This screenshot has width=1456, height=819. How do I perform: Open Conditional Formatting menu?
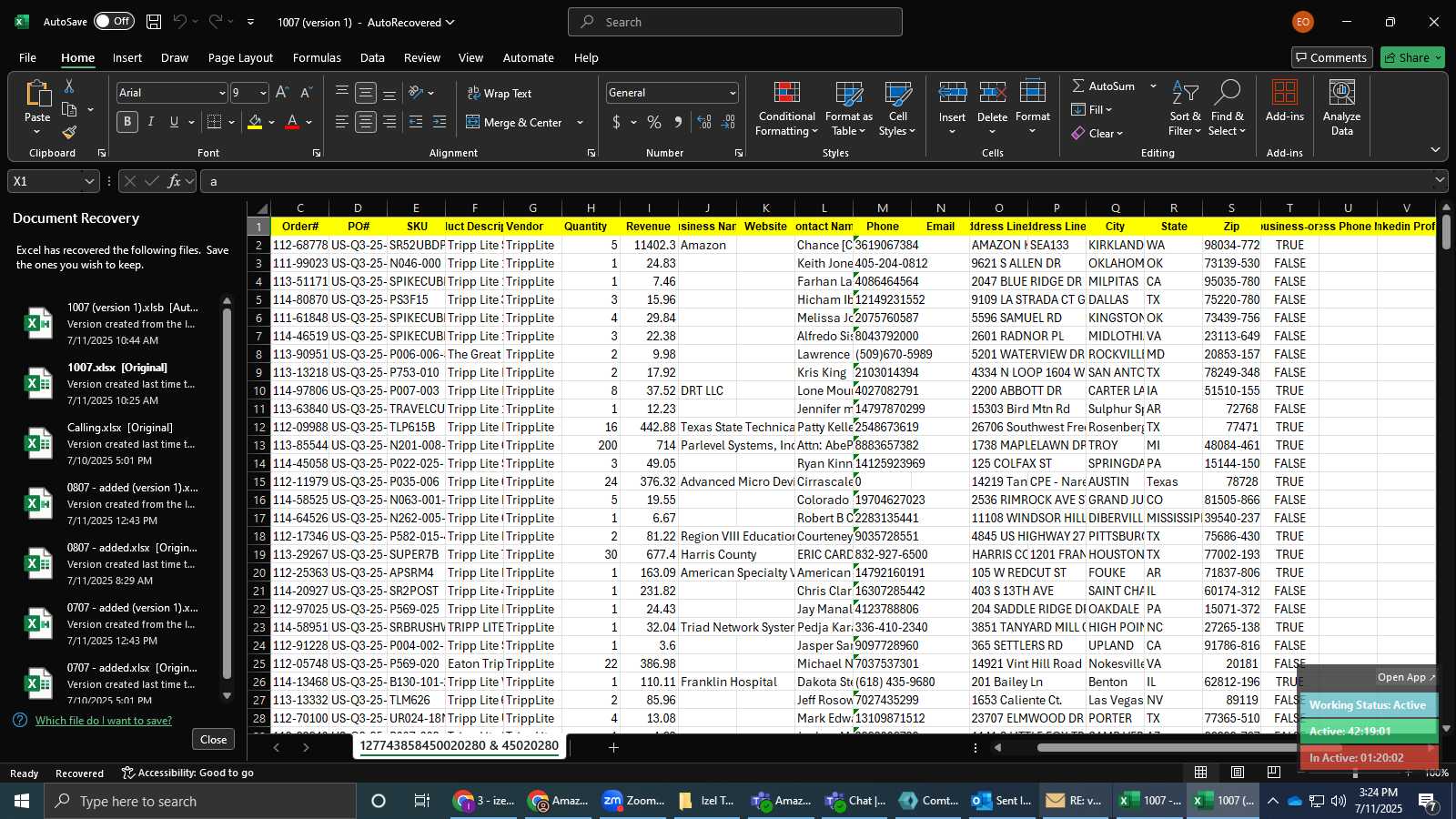pos(787,108)
